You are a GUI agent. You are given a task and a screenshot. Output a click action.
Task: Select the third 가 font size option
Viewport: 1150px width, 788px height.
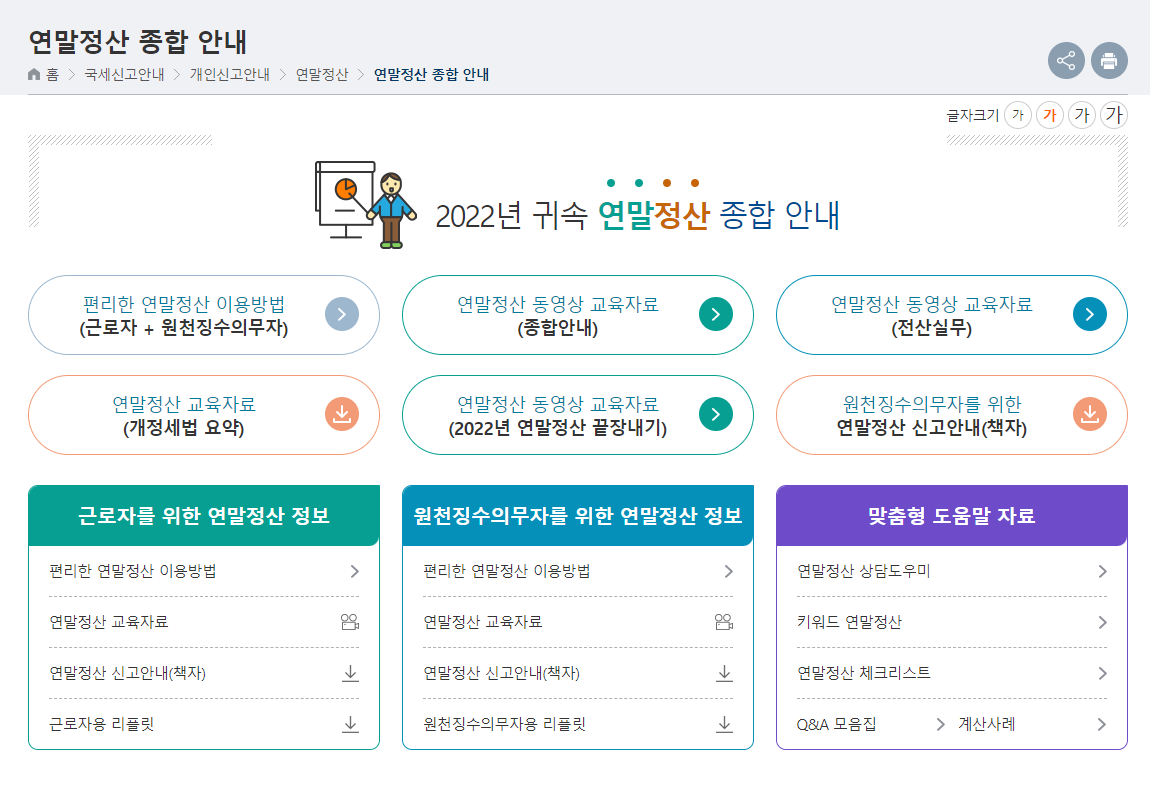pos(1081,115)
